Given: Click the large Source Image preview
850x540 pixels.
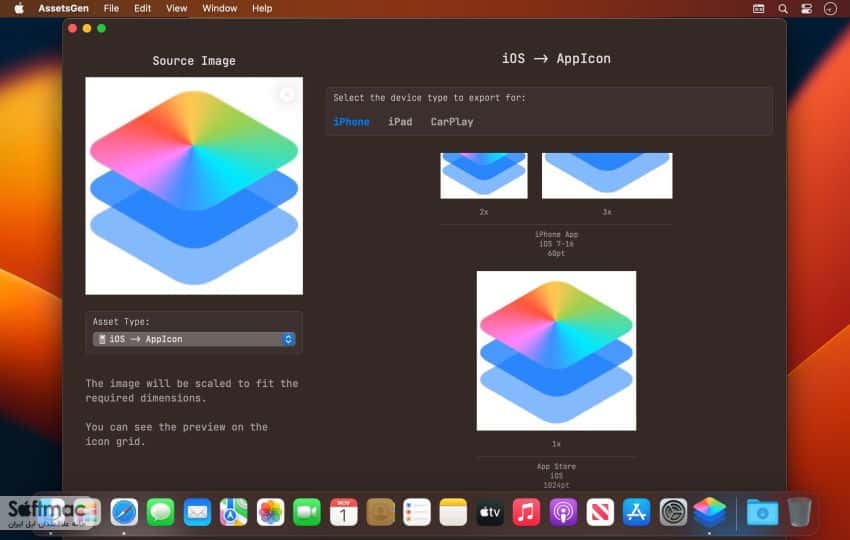Looking at the screenshot, I should coord(194,186).
